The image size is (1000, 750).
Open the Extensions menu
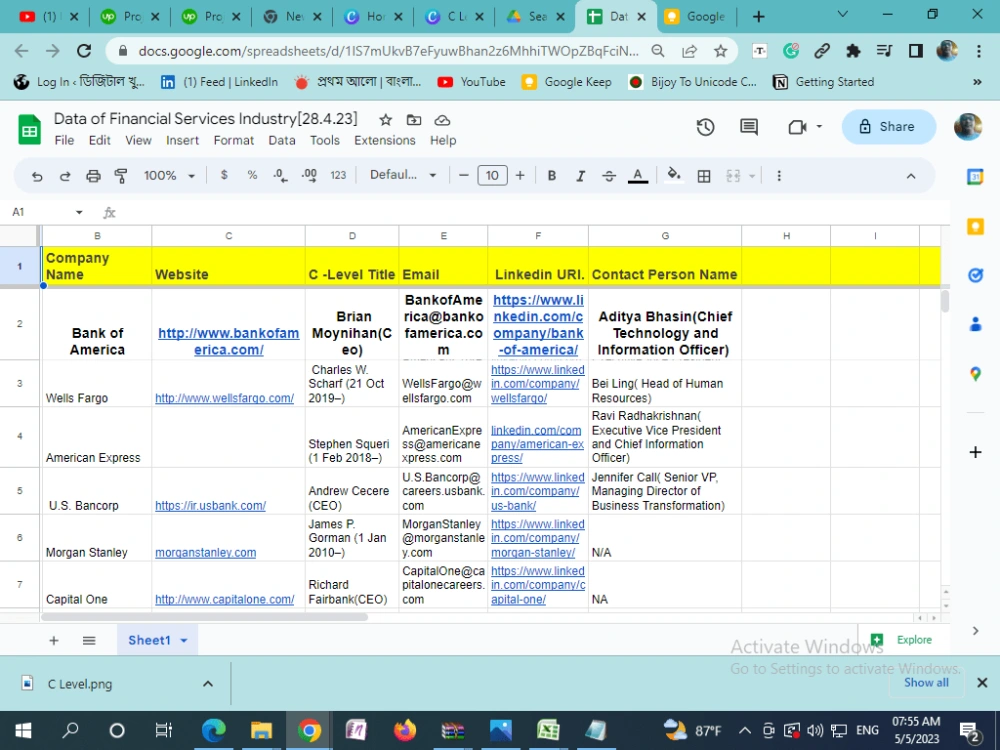[x=385, y=140]
